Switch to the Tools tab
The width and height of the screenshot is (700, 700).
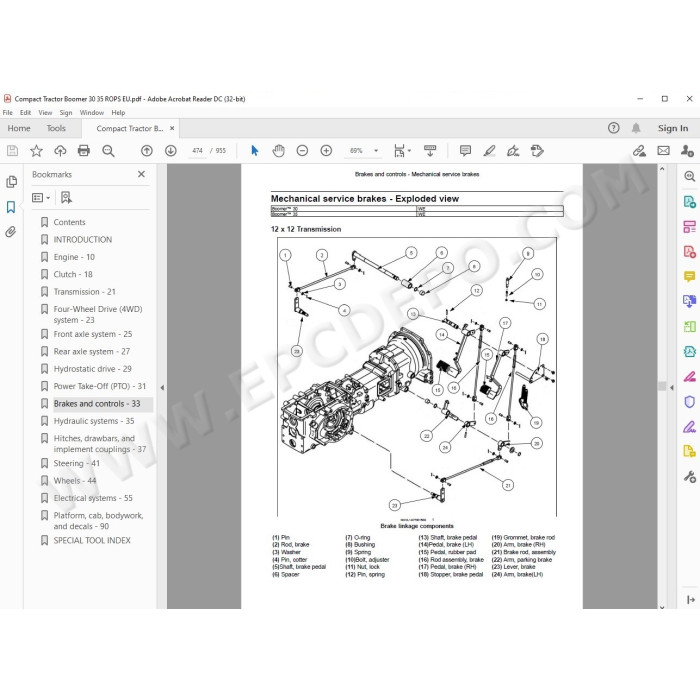(56, 128)
